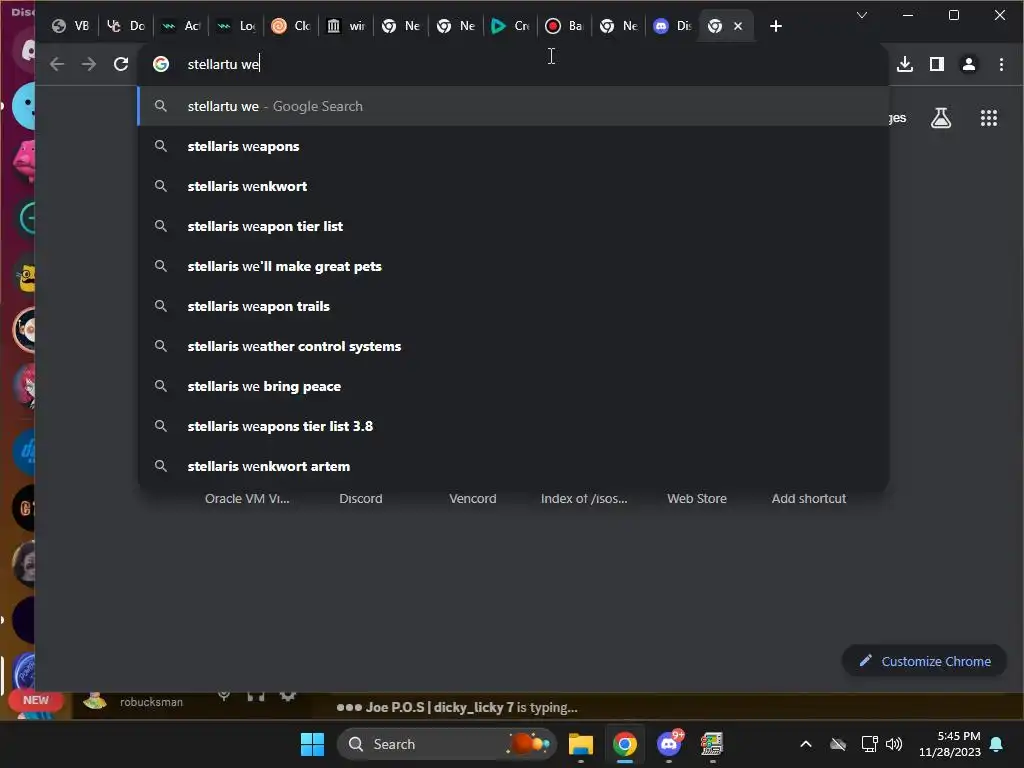Reload the page with refresh icon

pyautogui.click(x=121, y=64)
